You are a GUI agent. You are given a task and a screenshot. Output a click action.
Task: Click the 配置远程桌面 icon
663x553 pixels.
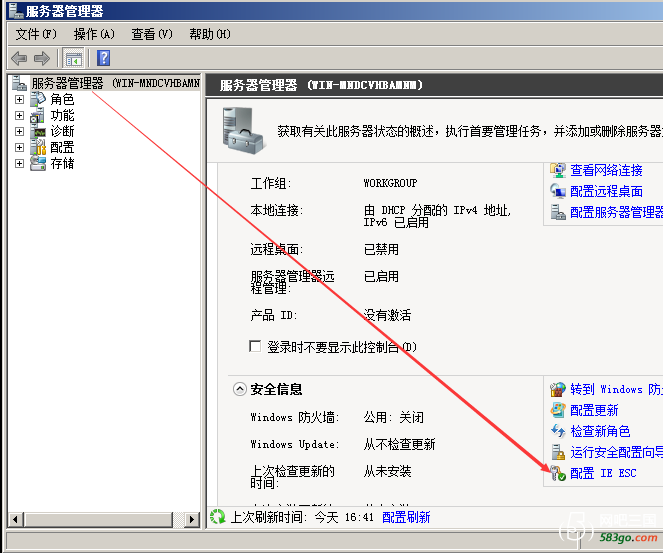point(558,191)
